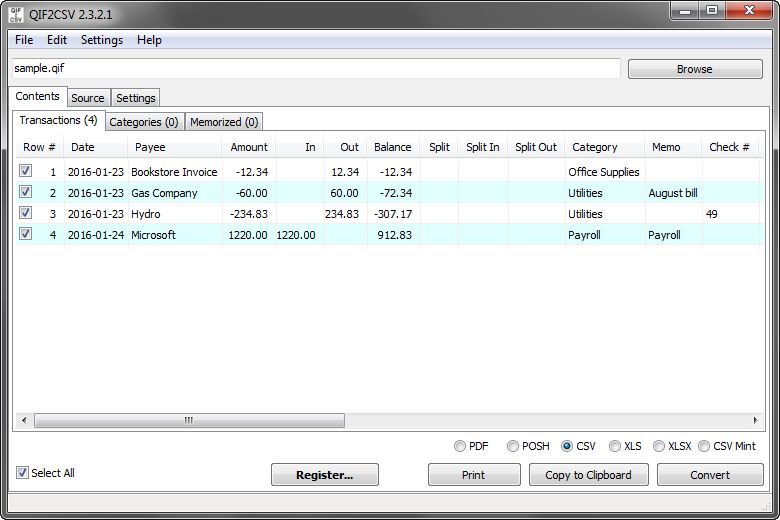
Task: Switch to the Source tab
Action: pyautogui.click(x=88, y=98)
